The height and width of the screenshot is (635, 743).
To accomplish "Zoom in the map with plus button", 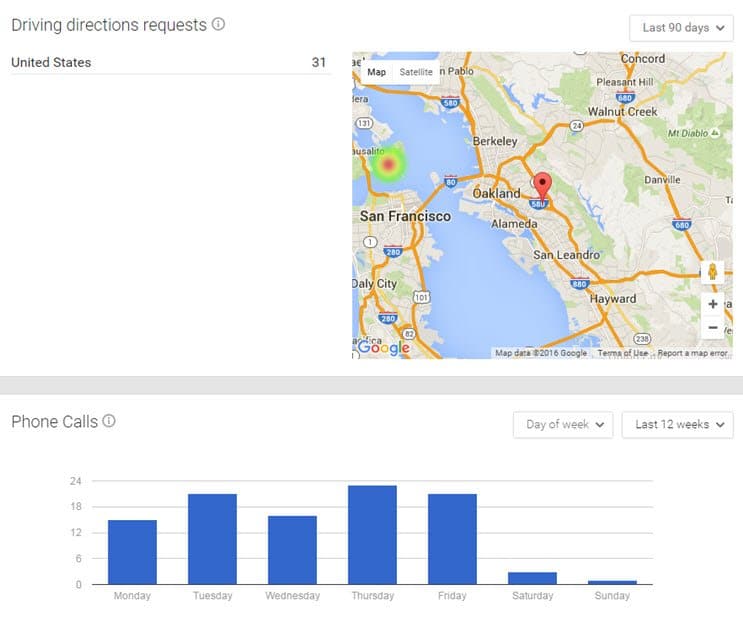I will 712,304.
